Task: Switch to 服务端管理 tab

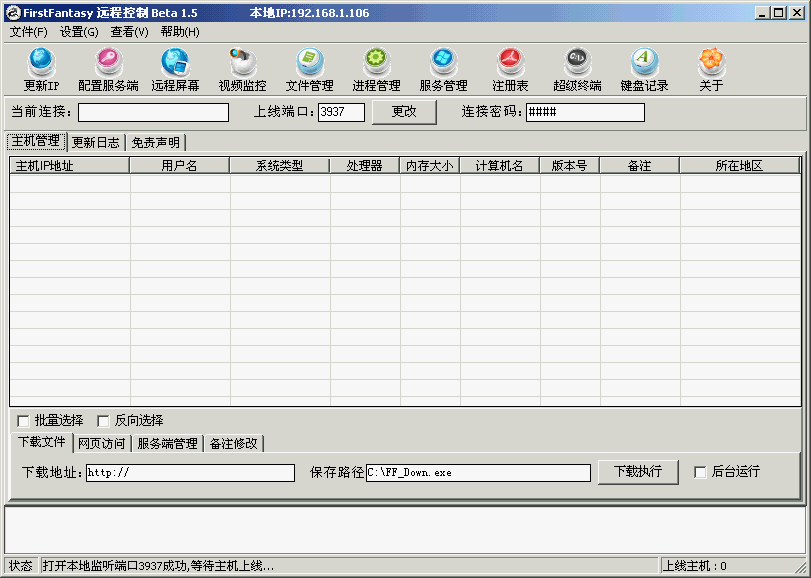Action: tap(167, 443)
